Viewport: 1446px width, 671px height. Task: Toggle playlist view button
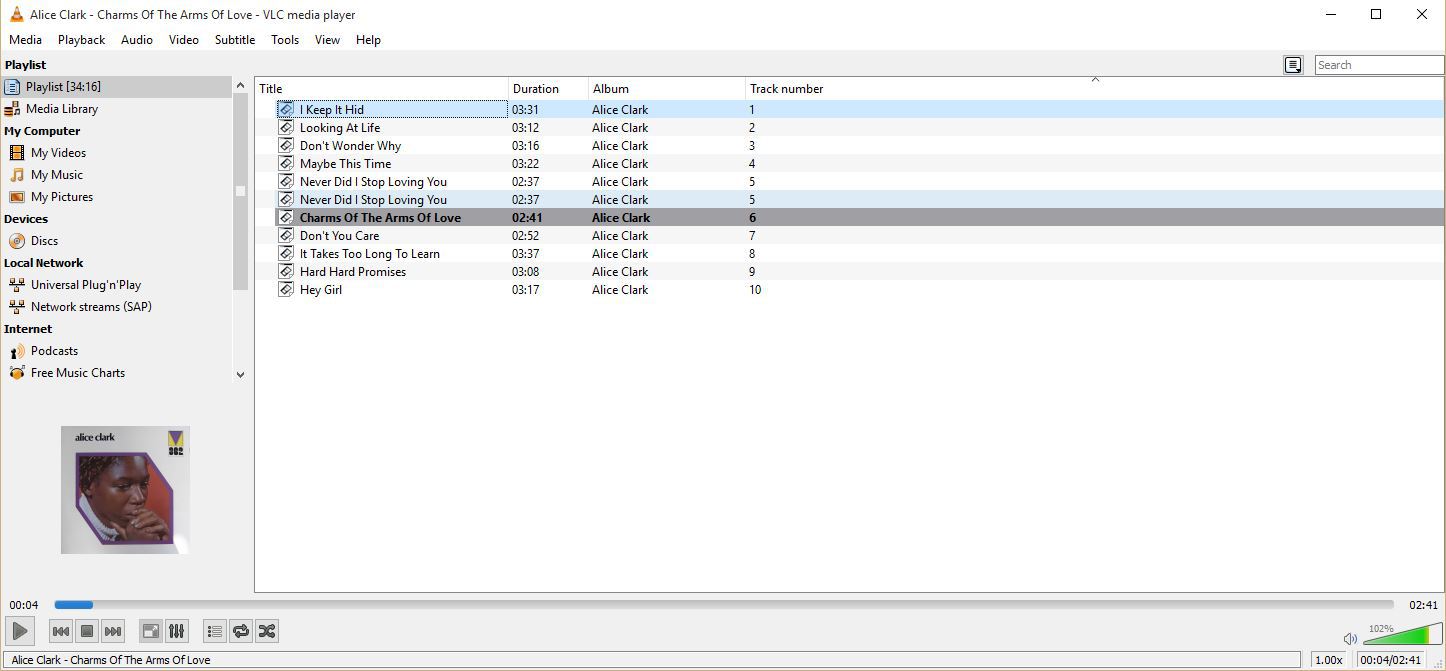coord(215,631)
